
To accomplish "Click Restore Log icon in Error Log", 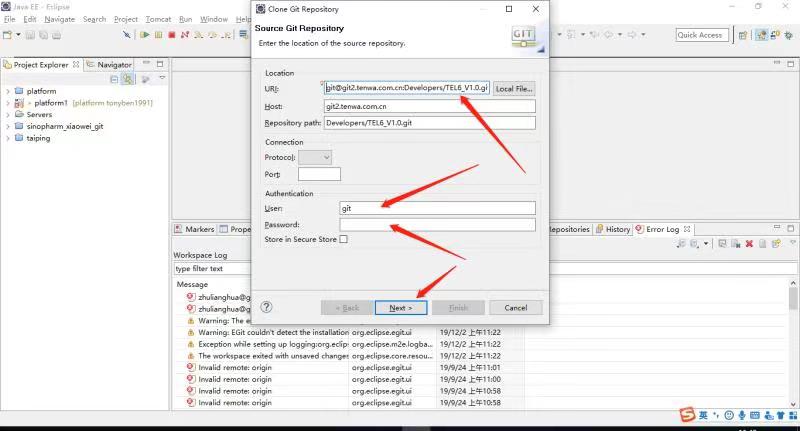I will pyautogui.click(x=776, y=244).
